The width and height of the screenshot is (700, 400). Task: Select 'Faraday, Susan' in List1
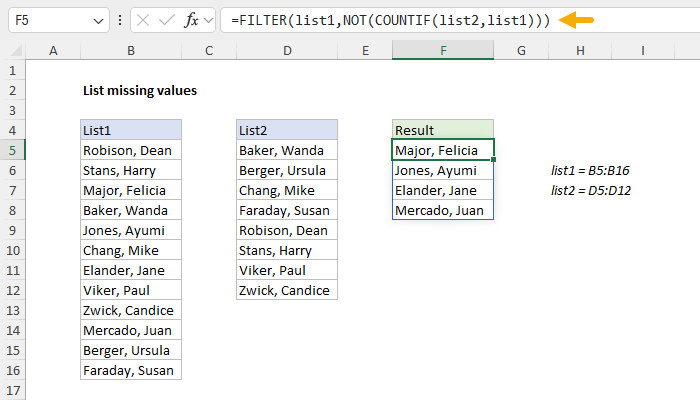pos(131,371)
